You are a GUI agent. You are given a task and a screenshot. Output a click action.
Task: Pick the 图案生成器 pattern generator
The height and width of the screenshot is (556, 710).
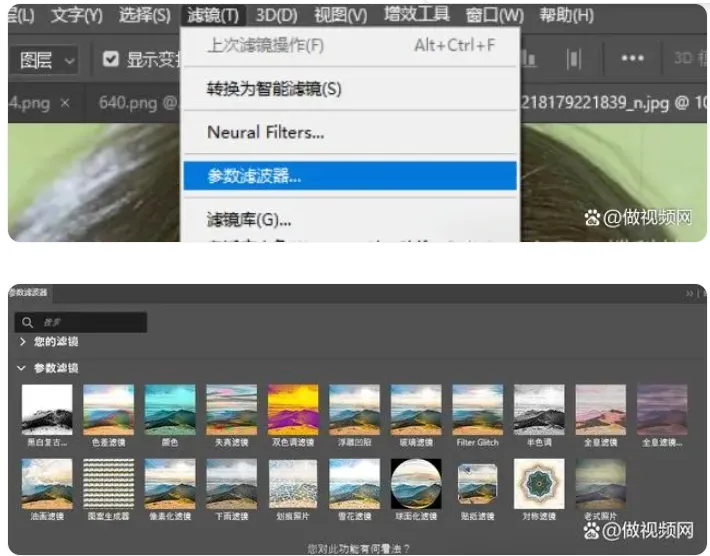[108, 483]
